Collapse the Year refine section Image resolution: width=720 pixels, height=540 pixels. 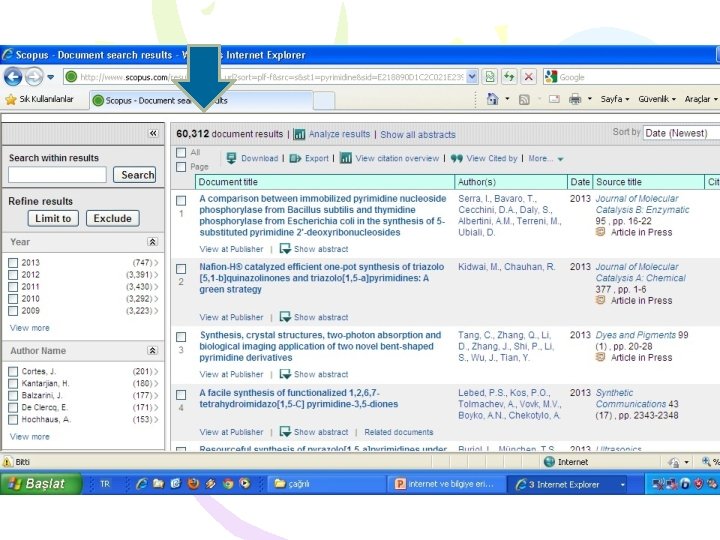[x=152, y=242]
